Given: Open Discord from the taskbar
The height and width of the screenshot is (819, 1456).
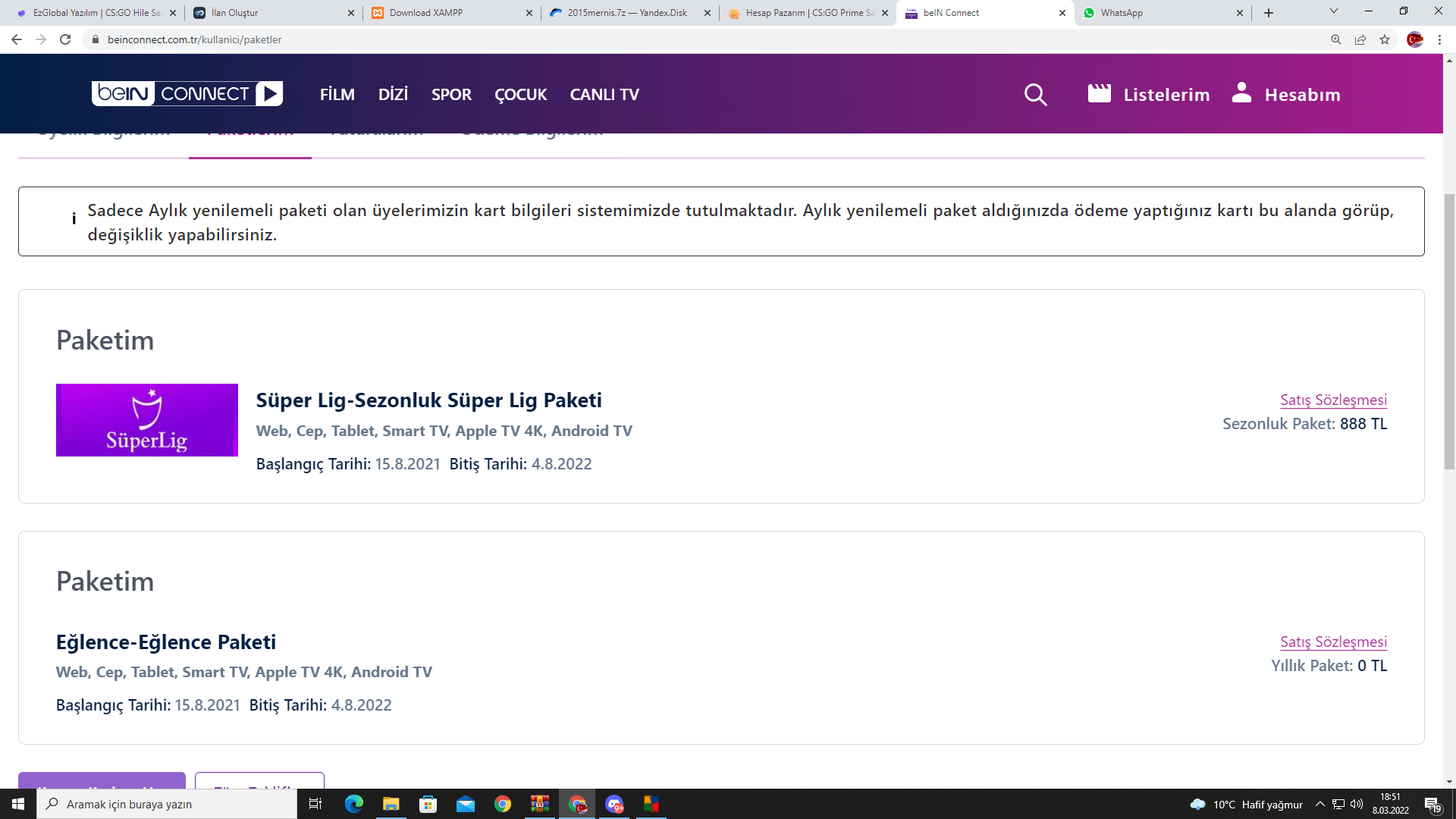Looking at the screenshot, I should [x=614, y=804].
